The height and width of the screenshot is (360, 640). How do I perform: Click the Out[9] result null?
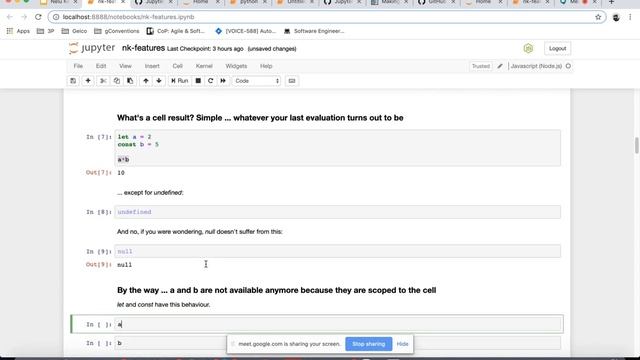124,265
